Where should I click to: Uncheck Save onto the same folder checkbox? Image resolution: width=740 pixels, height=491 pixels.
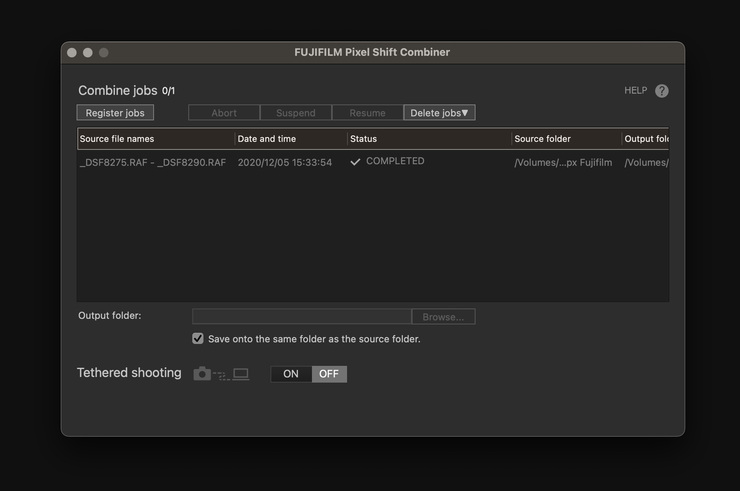(198, 339)
